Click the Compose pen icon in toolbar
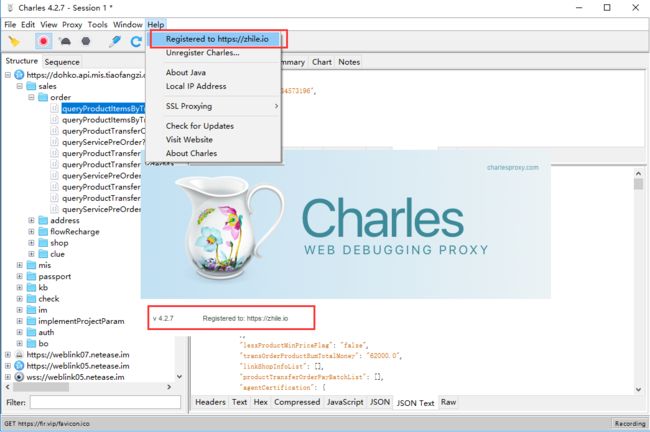 114,41
